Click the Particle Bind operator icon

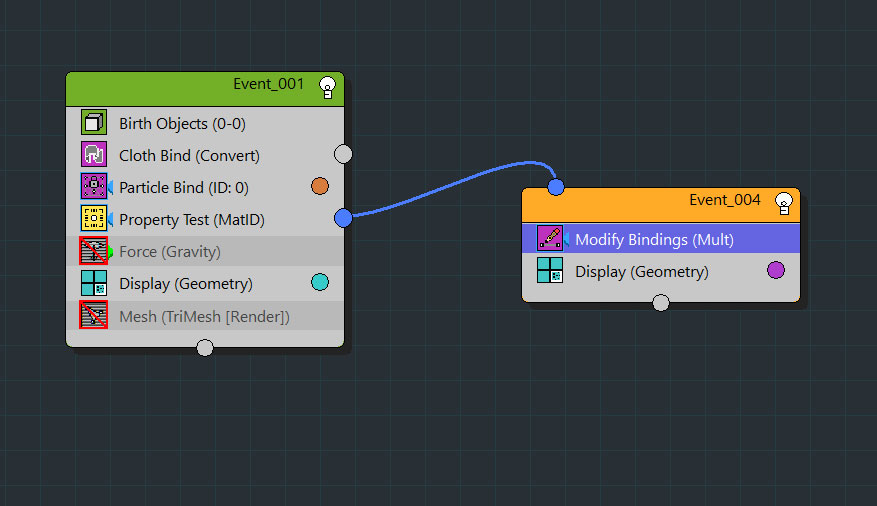click(x=93, y=186)
